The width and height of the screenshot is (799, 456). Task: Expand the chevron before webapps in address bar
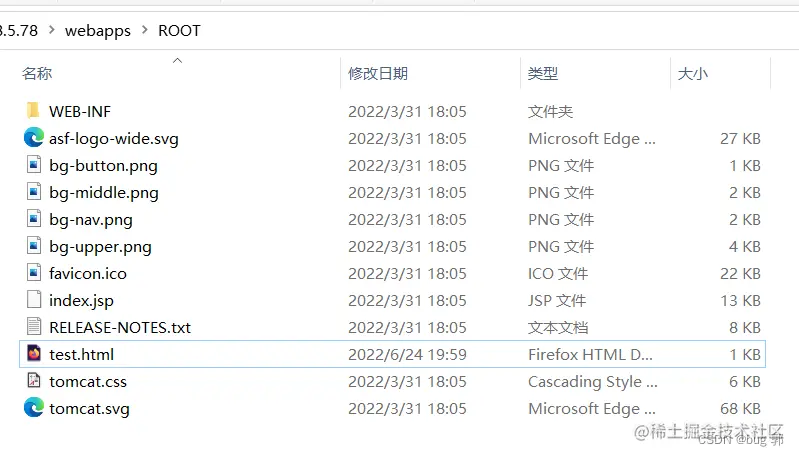point(51,30)
